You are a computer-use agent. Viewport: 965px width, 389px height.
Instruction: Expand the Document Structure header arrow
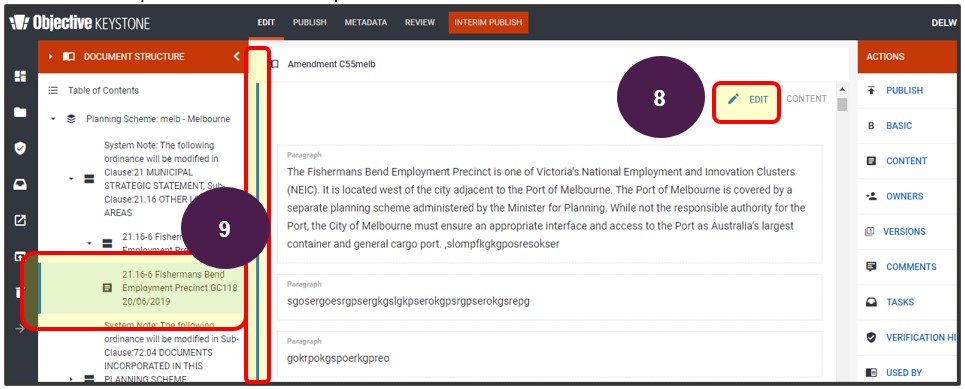51,56
